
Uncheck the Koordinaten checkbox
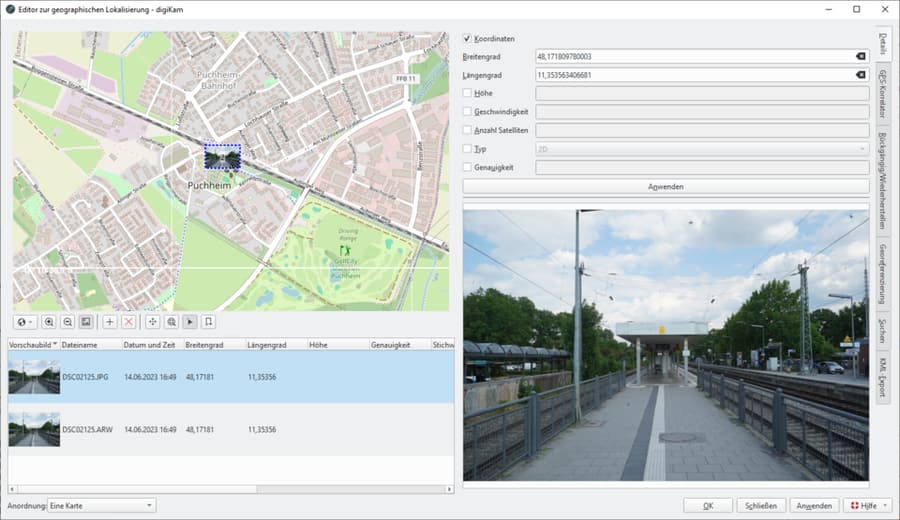click(467, 38)
